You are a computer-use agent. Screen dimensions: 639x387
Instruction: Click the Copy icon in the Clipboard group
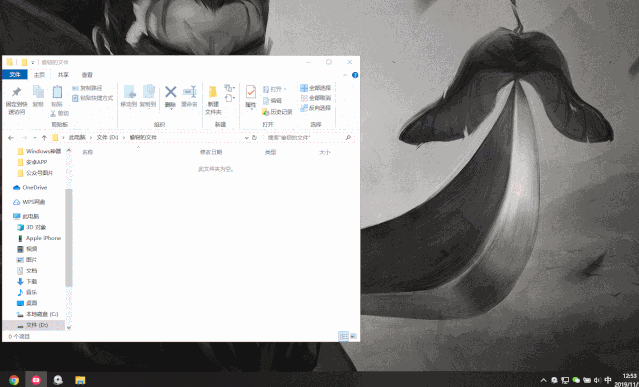click(38, 92)
